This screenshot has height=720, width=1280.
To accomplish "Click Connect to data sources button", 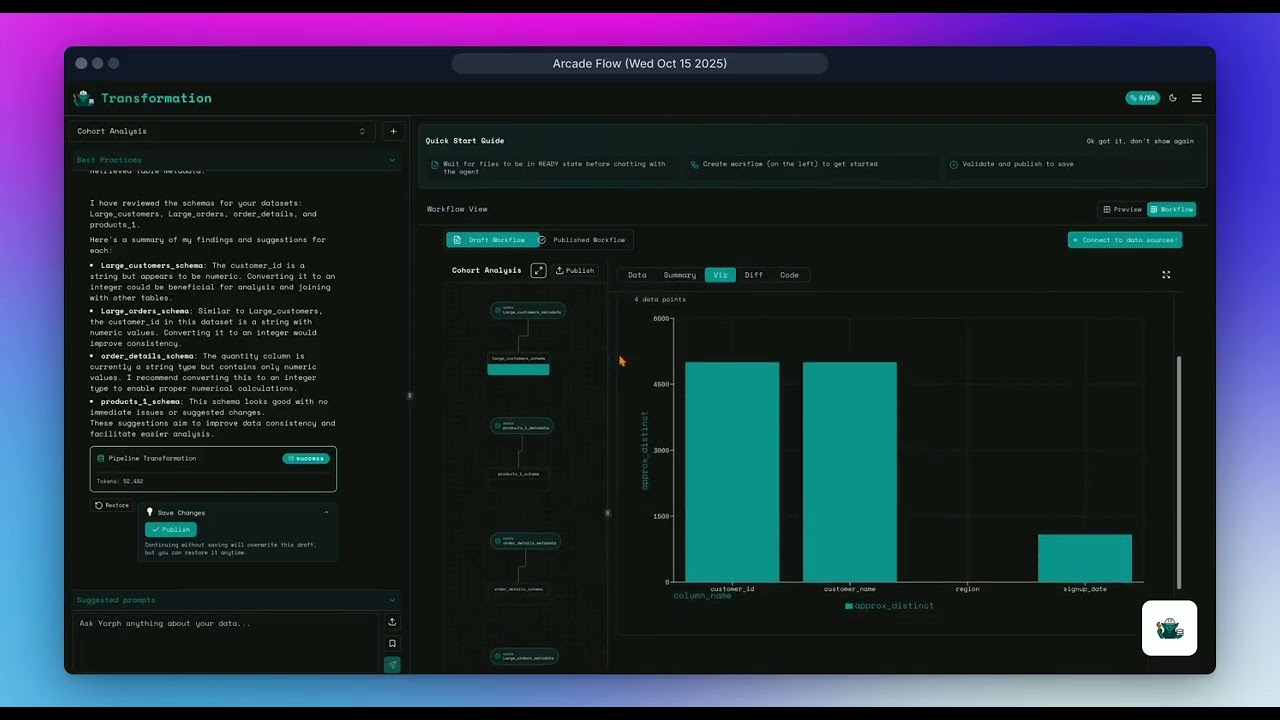I will click(x=1125, y=240).
